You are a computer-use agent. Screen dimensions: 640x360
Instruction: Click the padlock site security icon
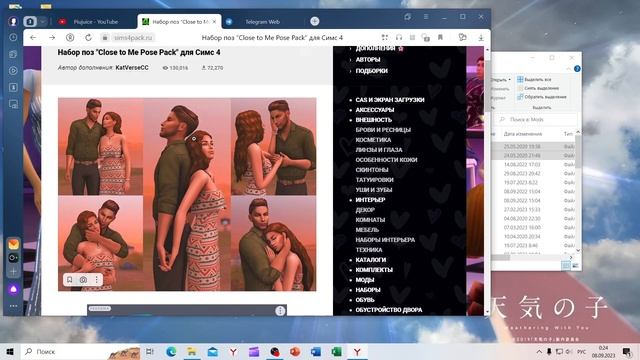click(x=105, y=38)
